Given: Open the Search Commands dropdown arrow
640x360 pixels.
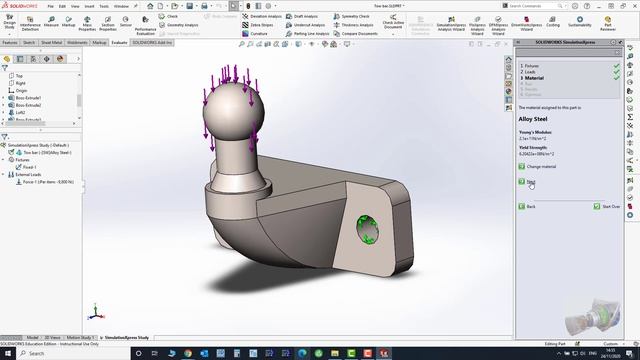Looking at the screenshot, I should click(567, 6).
